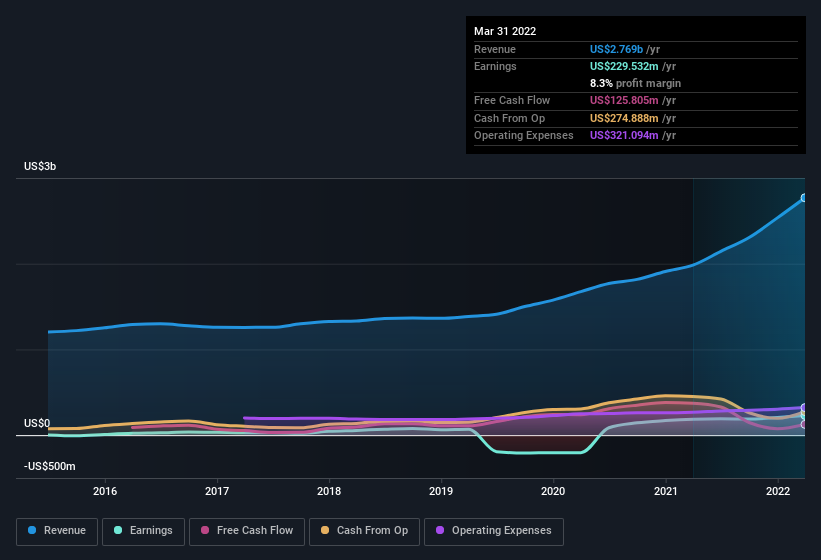Image resolution: width=821 pixels, height=560 pixels.
Task: Click the 8.3% profit margin text
Action: tap(635, 83)
